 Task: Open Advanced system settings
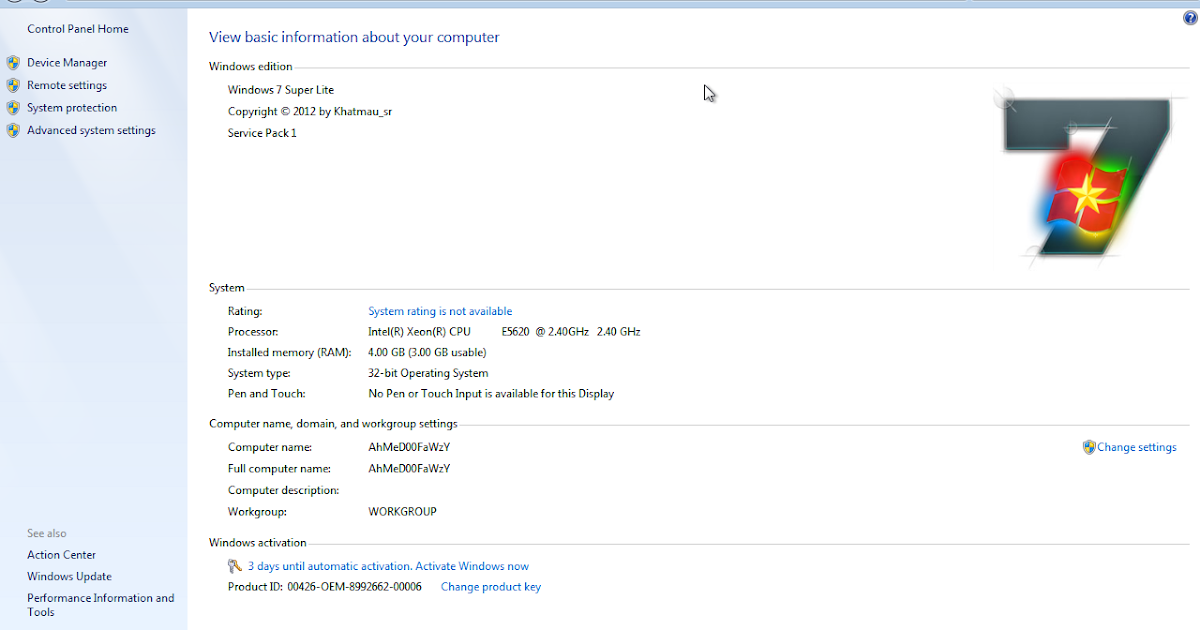pyautogui.click(x=91, y=130)
